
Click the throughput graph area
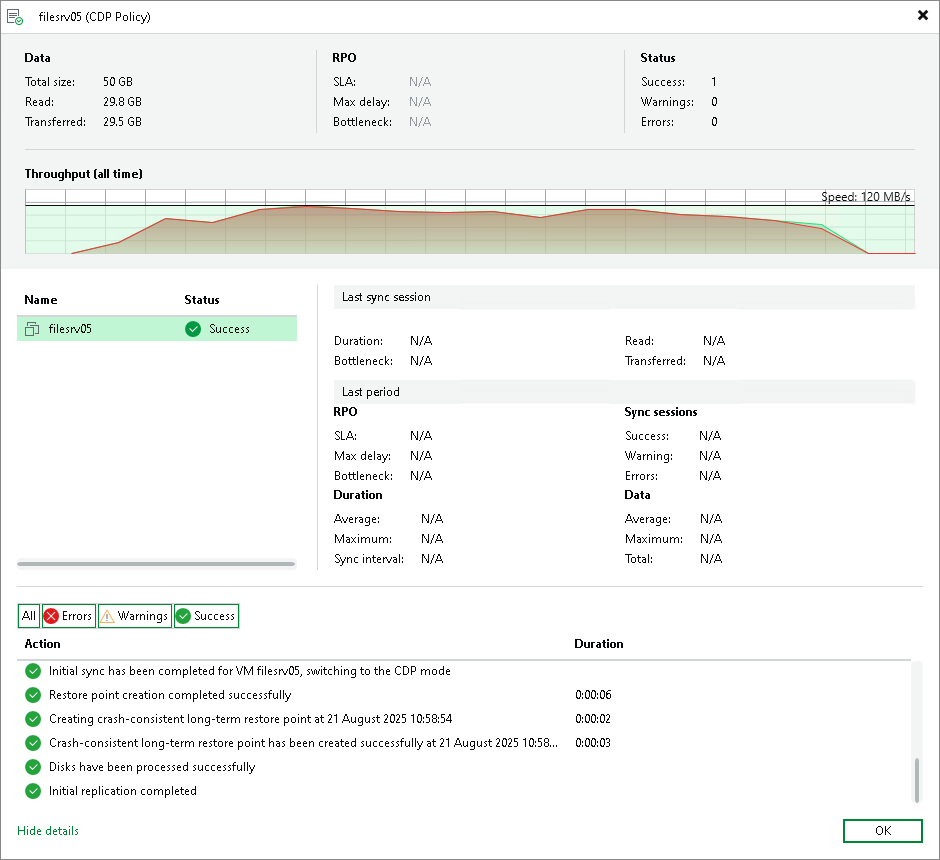[x=469, y=222]
